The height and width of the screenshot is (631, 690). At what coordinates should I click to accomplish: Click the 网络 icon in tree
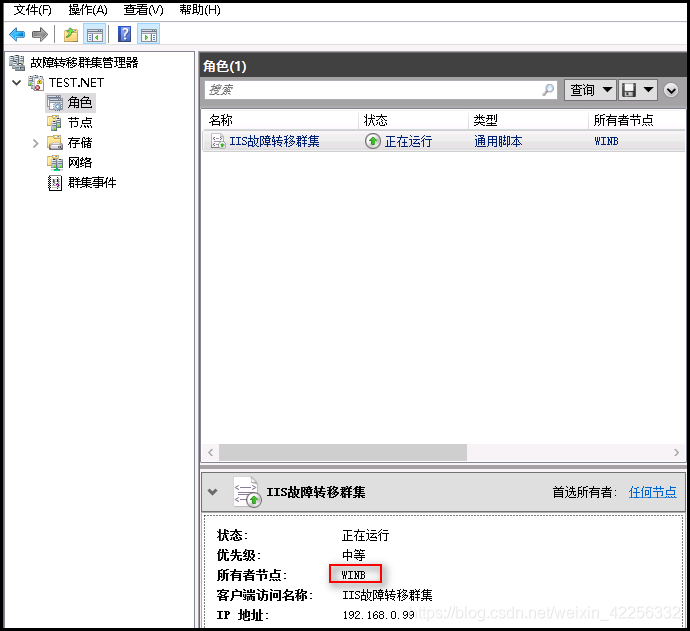point(55,162)
